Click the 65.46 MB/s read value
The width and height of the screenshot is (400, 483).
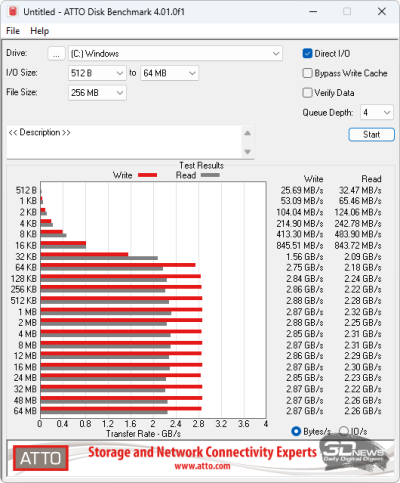(360, 201)
